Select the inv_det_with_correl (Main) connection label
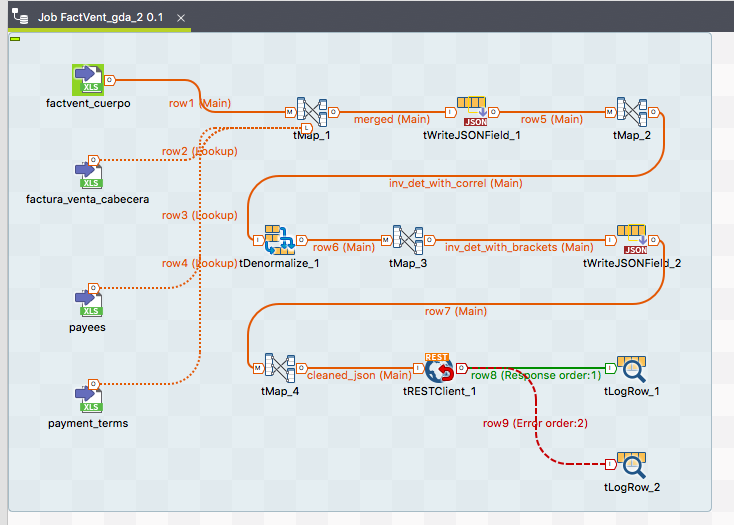Screen dimensions: 734x525 [x=455, y=183]
